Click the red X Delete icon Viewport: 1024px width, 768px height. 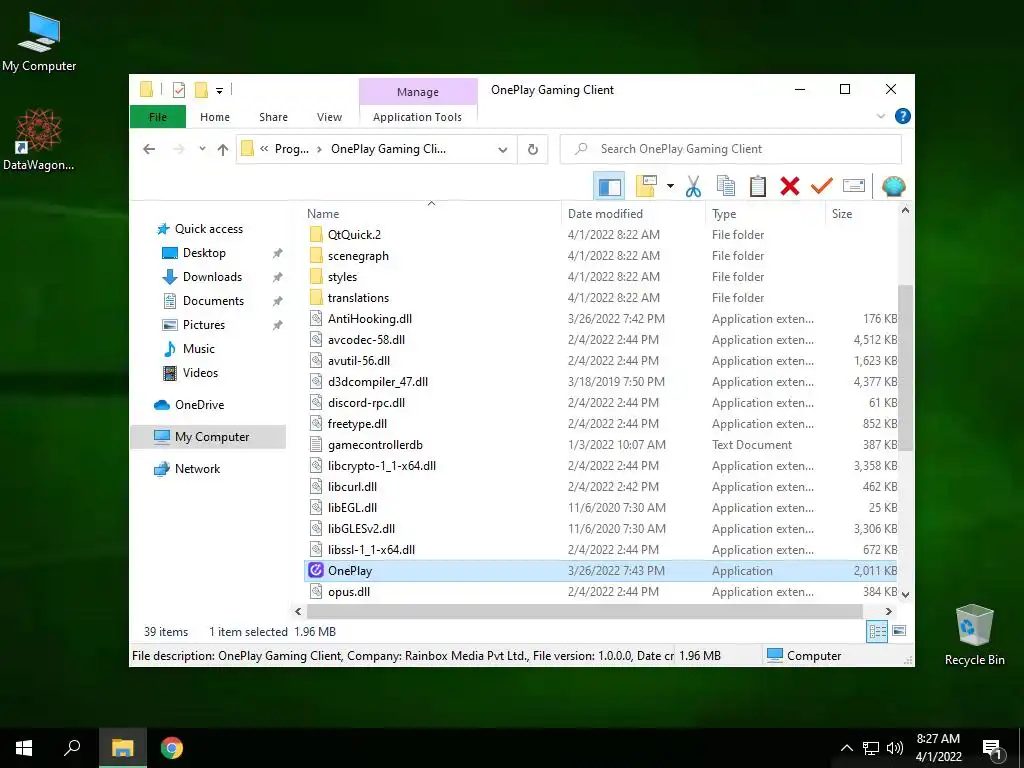pyautogui.click(x=790, y=187)
